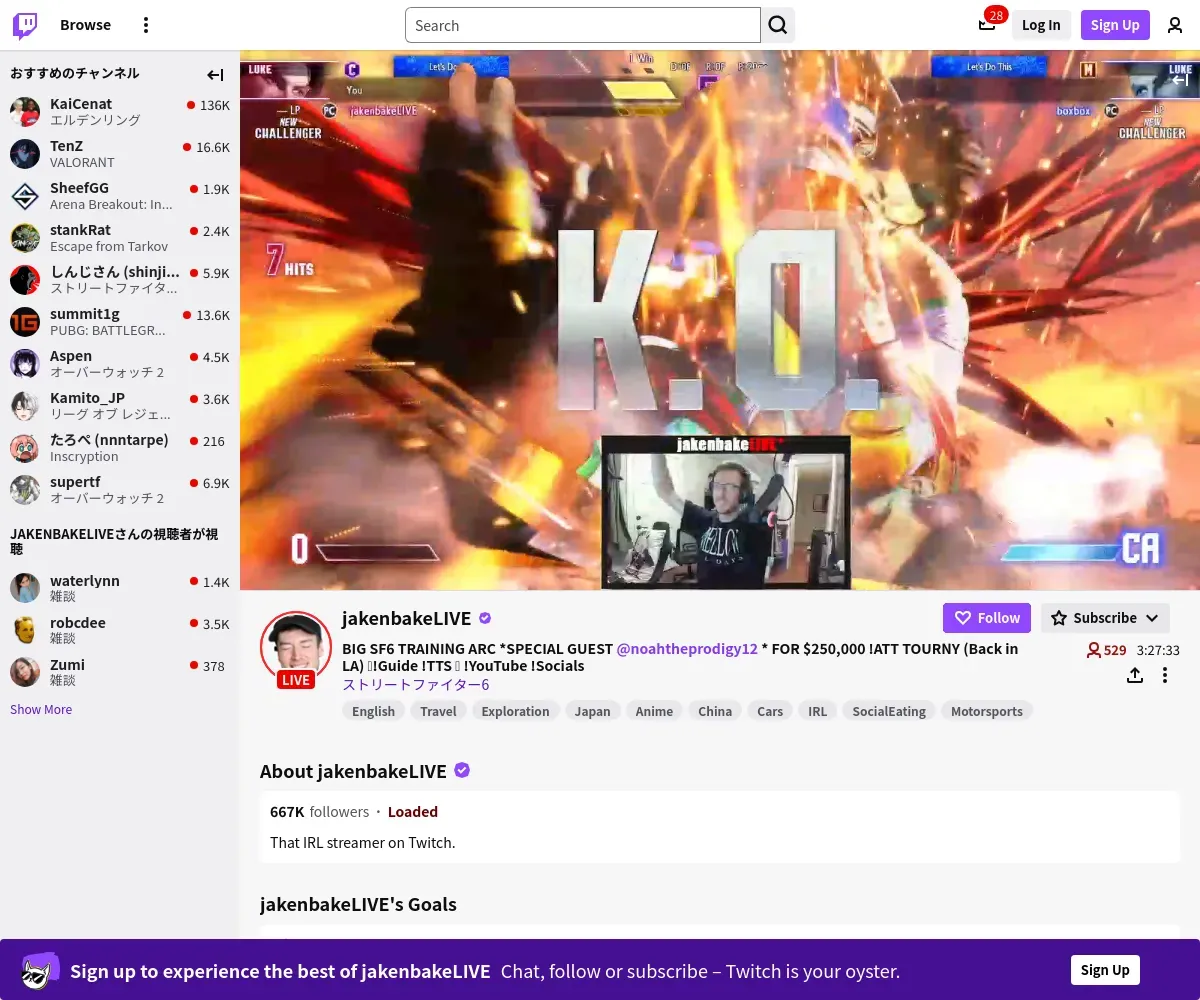Click the jakenbakeLIVE channel name heading
Viewport: 1200px width, 1000px height.
[406, 618]
